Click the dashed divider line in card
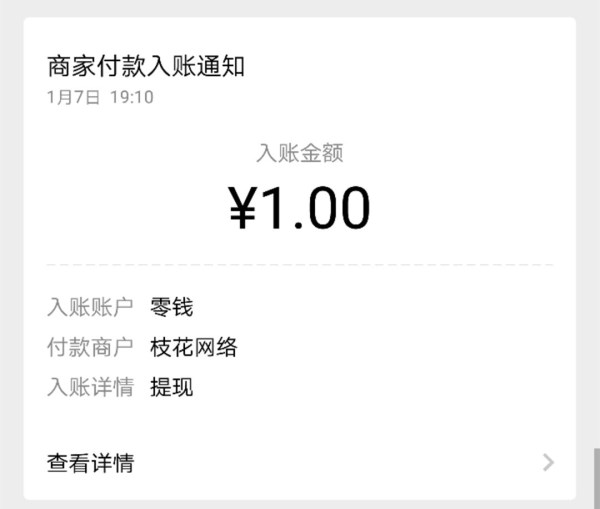Screen dimensions: 600x509 point(300,264)
